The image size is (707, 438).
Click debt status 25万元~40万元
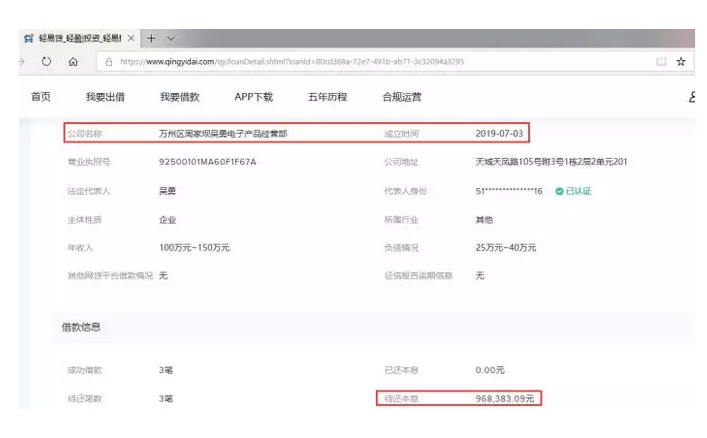coord(505,248)
